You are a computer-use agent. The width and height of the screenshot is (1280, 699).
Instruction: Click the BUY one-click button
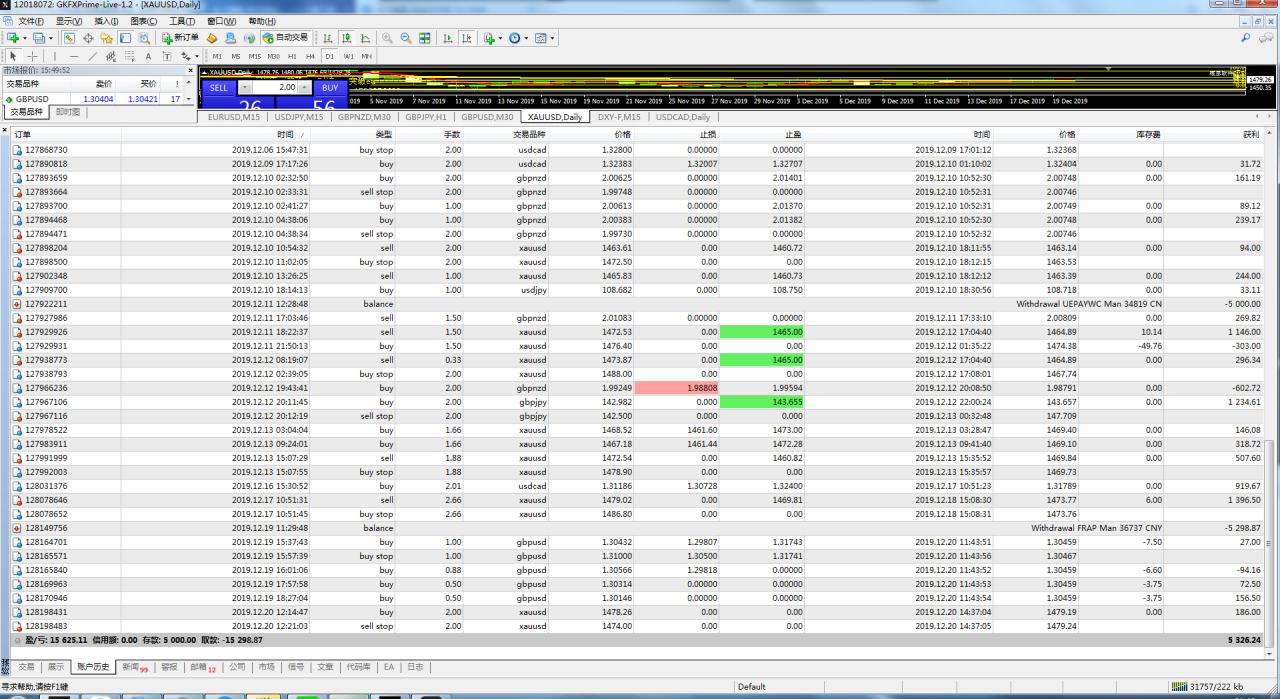pyautogui.click(x=330, y=87)
